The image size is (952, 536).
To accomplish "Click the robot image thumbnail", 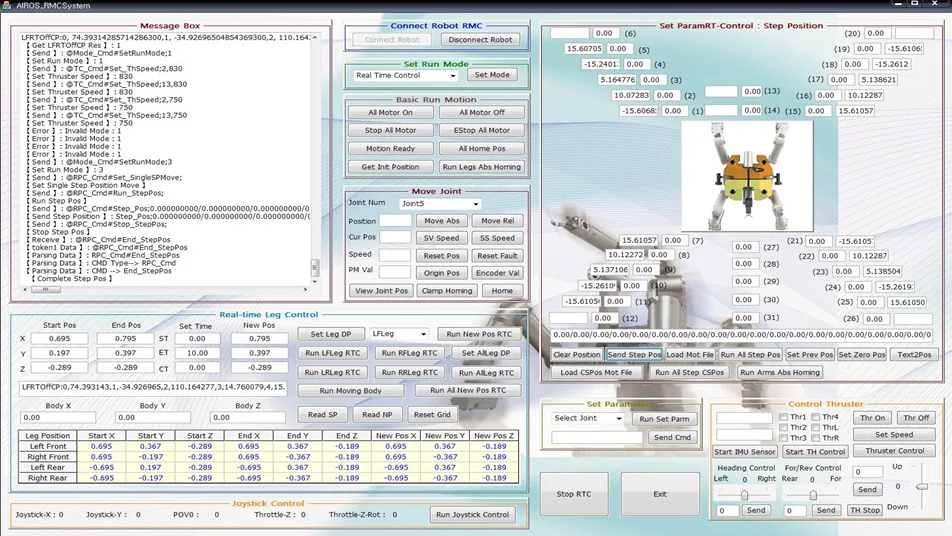I will pos(741,176).
